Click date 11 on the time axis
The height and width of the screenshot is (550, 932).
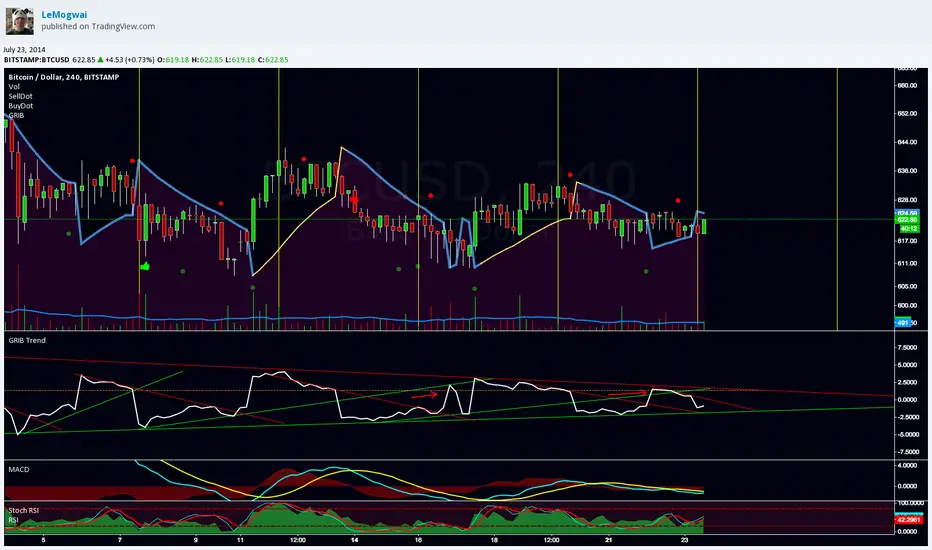(x=240, y=540)
